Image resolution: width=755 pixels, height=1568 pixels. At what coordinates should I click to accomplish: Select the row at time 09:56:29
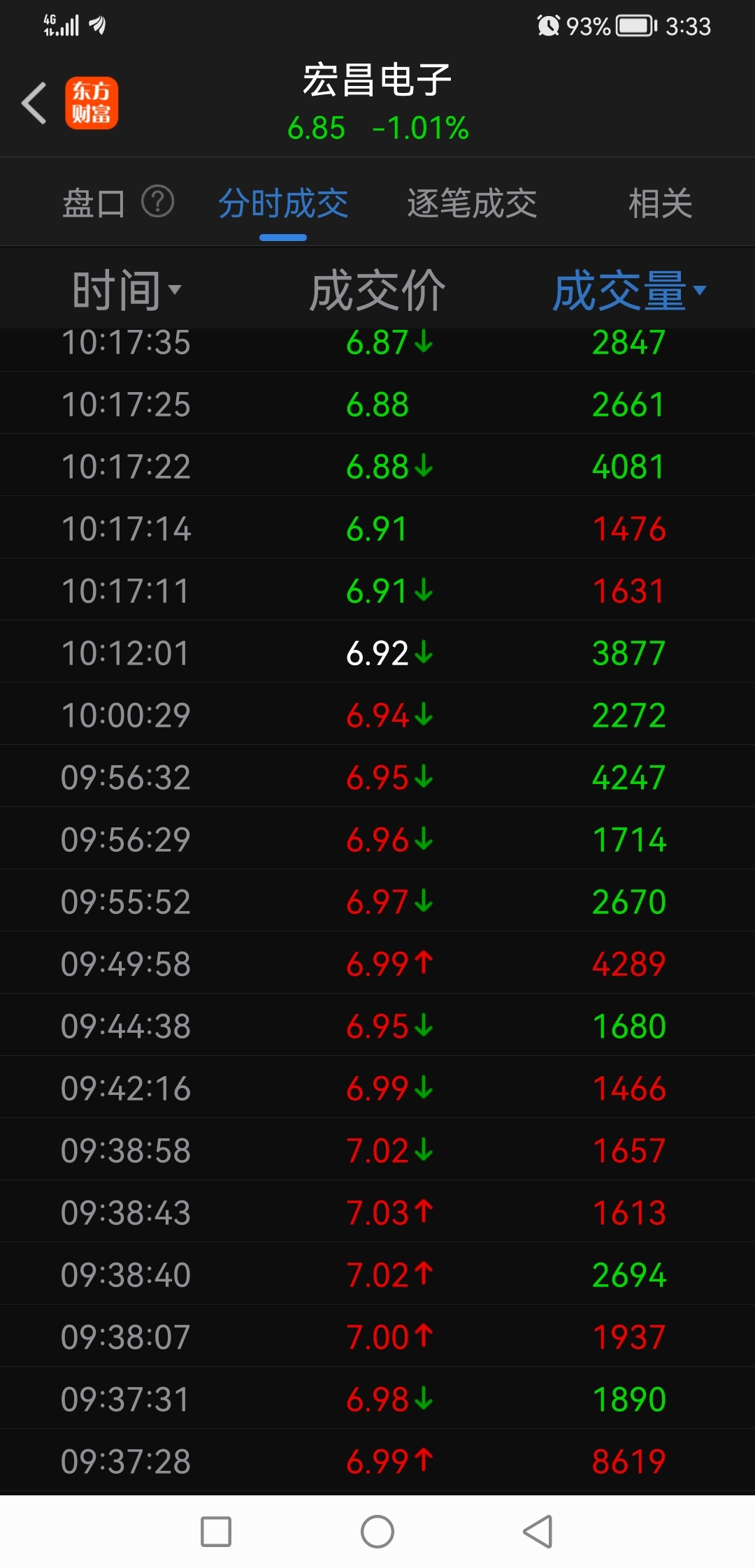[x=377, y=839]
